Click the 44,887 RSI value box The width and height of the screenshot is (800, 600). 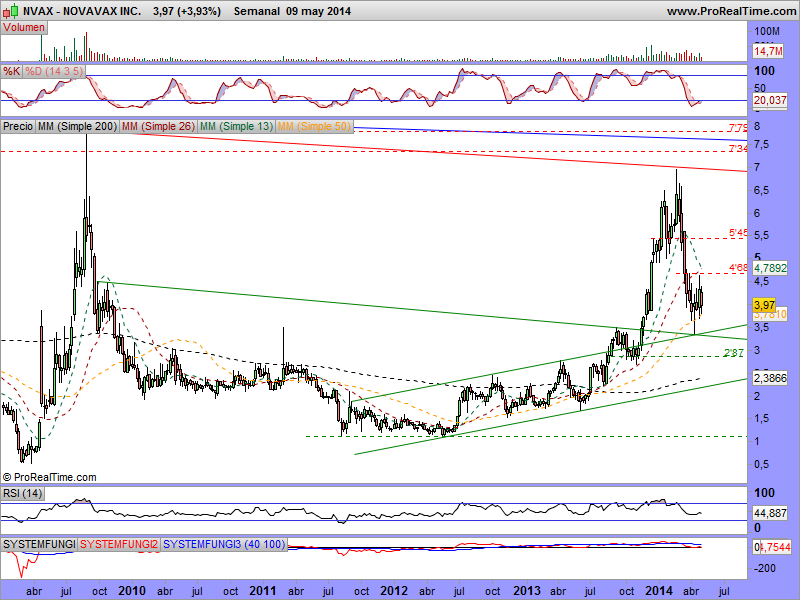tap(770, 513)
